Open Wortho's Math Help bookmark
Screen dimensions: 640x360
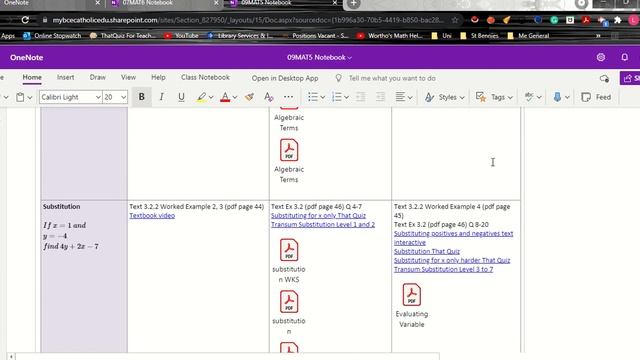[x=390, y=36]
